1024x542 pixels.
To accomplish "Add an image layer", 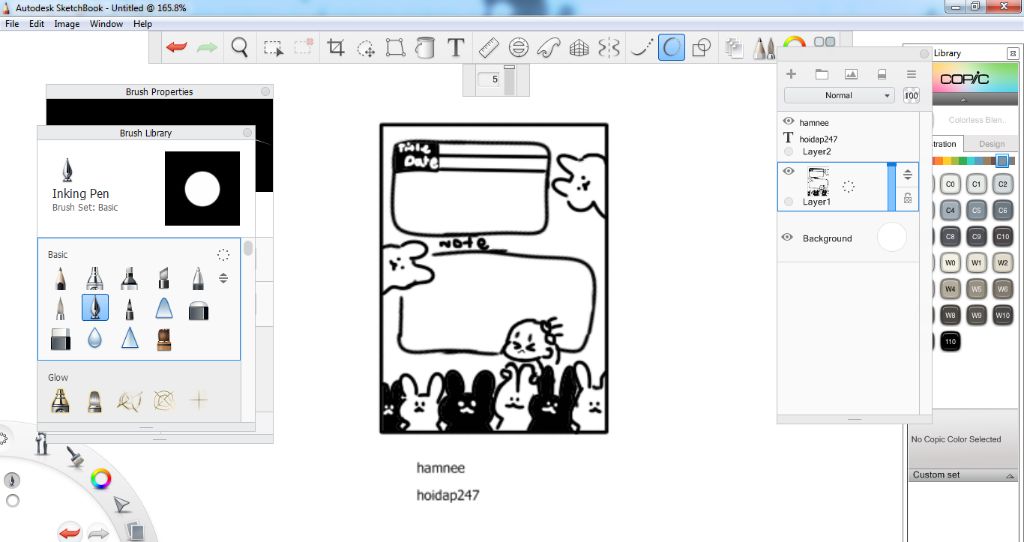I will [851, 74].
